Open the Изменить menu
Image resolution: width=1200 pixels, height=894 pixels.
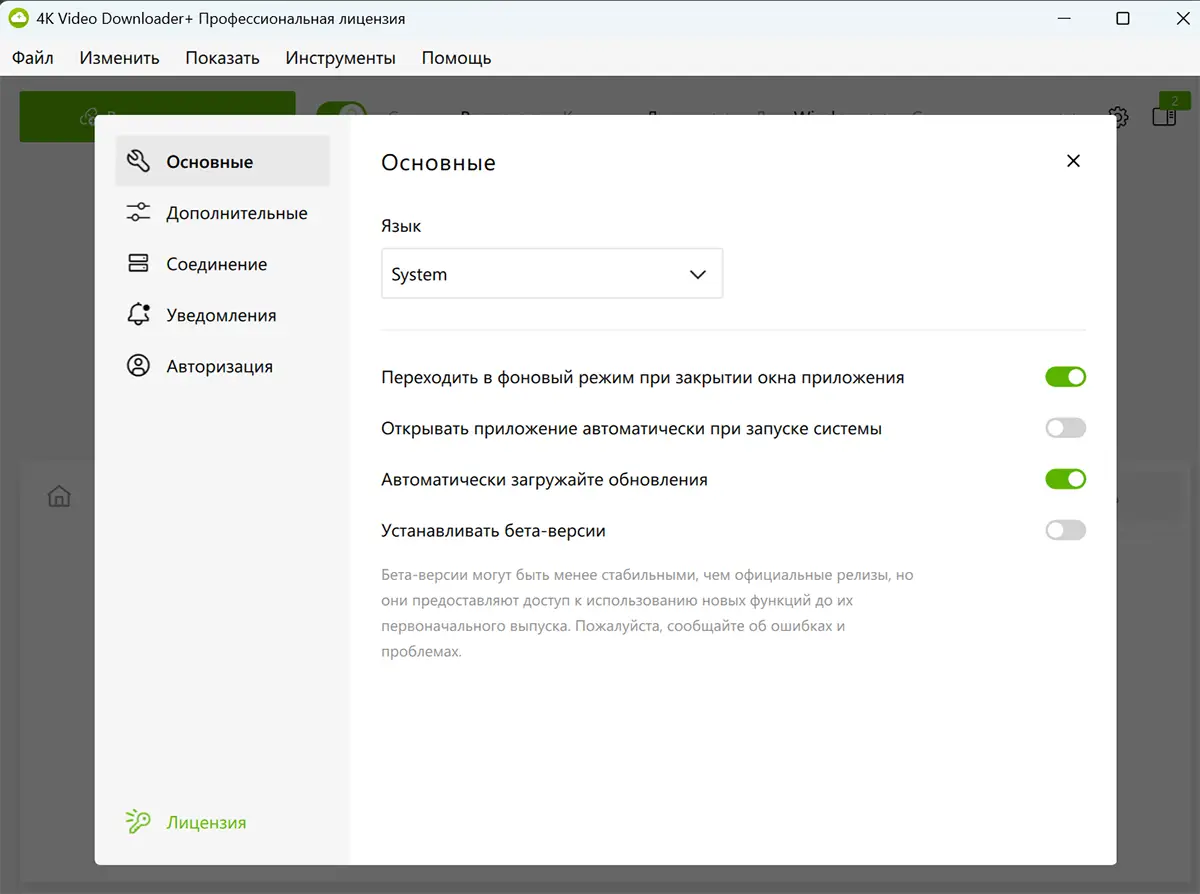tap(119, 57)
